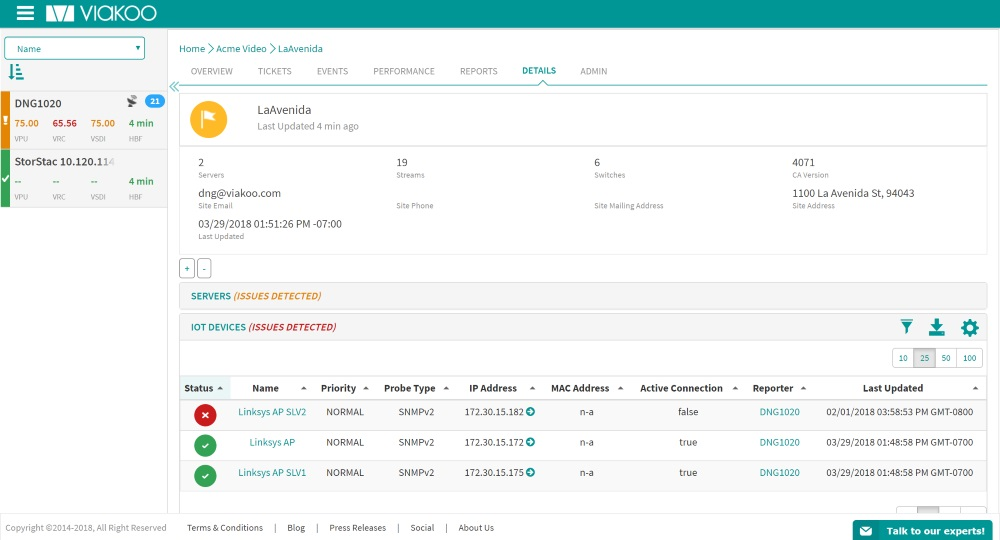Download the IoT devices list
The width and height of the screenshot is (1000, 540).
936,327
